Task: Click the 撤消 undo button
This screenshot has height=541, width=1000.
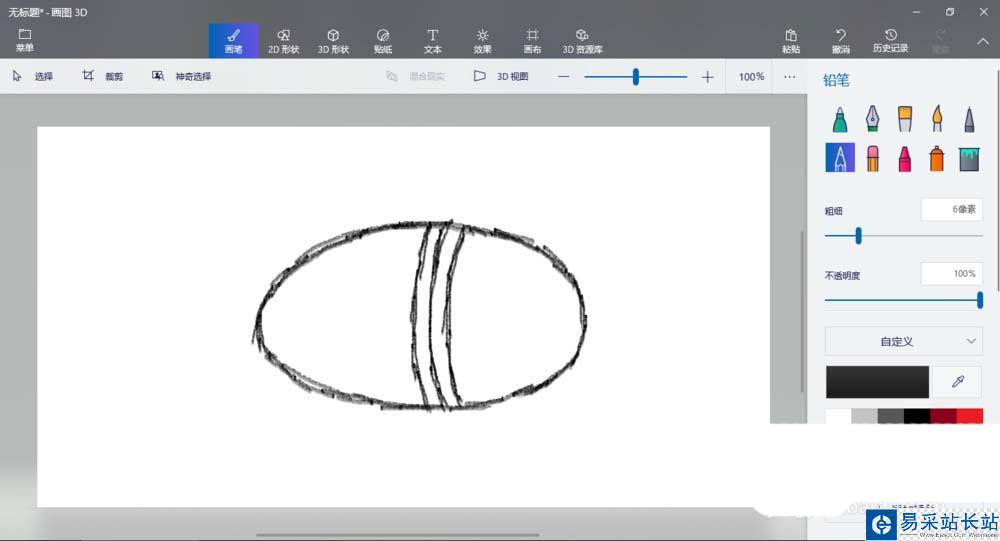Action: pyautogui.click(x=841, y=41)
